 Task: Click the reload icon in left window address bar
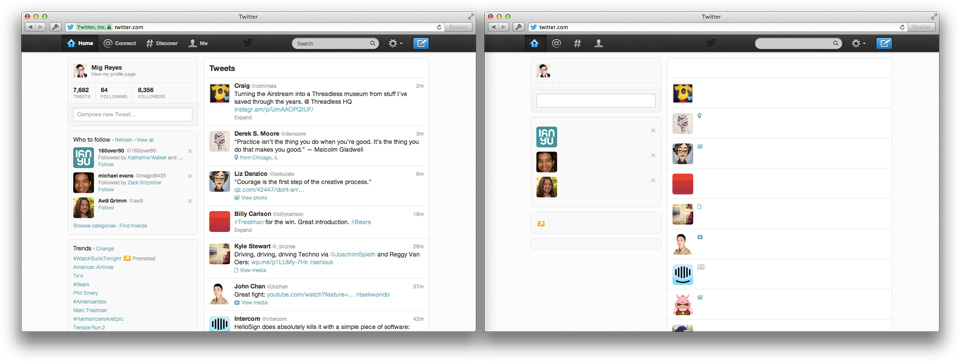point(440,27)
